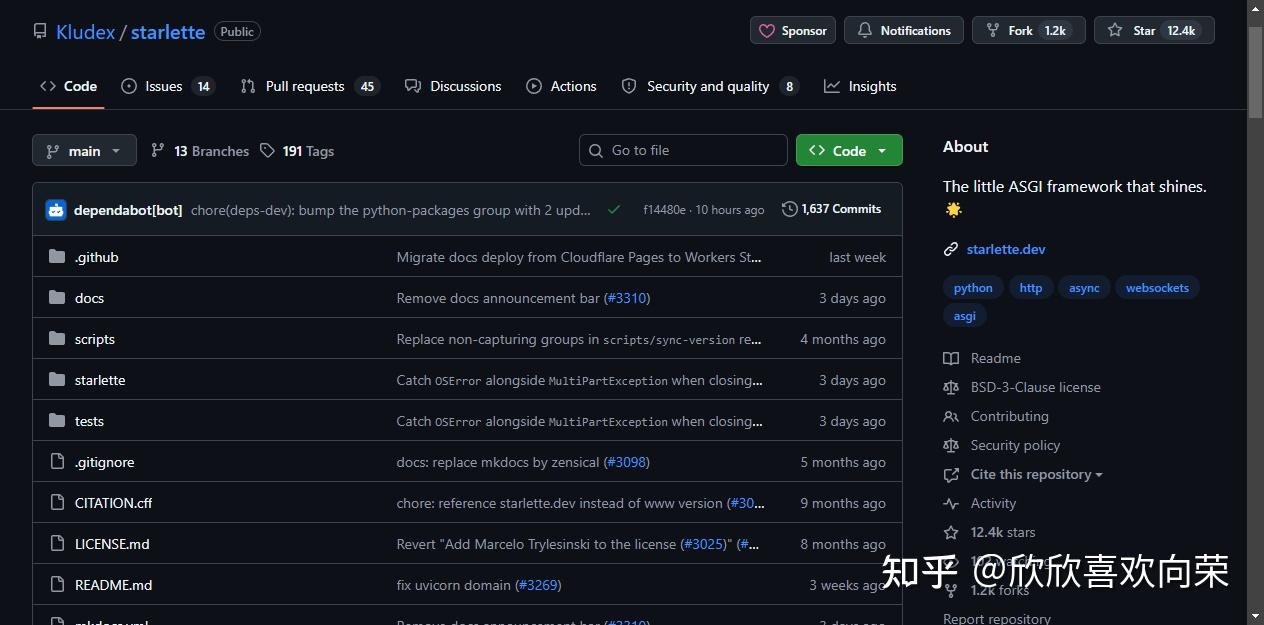This screenshot has width=1264, height=625.
Task: Click the file icon beside LICENSE.md
Action: click(x=57, y=544)
